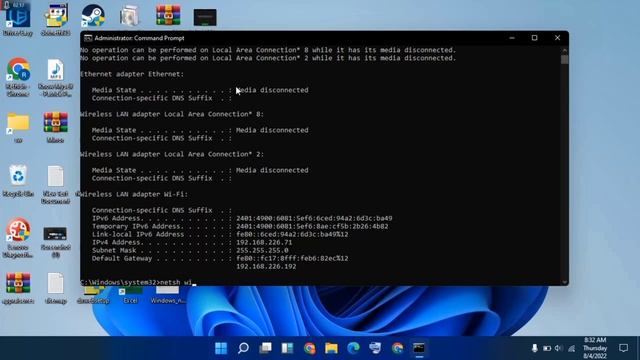Image resolution: width=640 pixels, height=360 pixels.
Task: Click the scrollbar down arrow in Command Prompt
Action: [564, 282]
